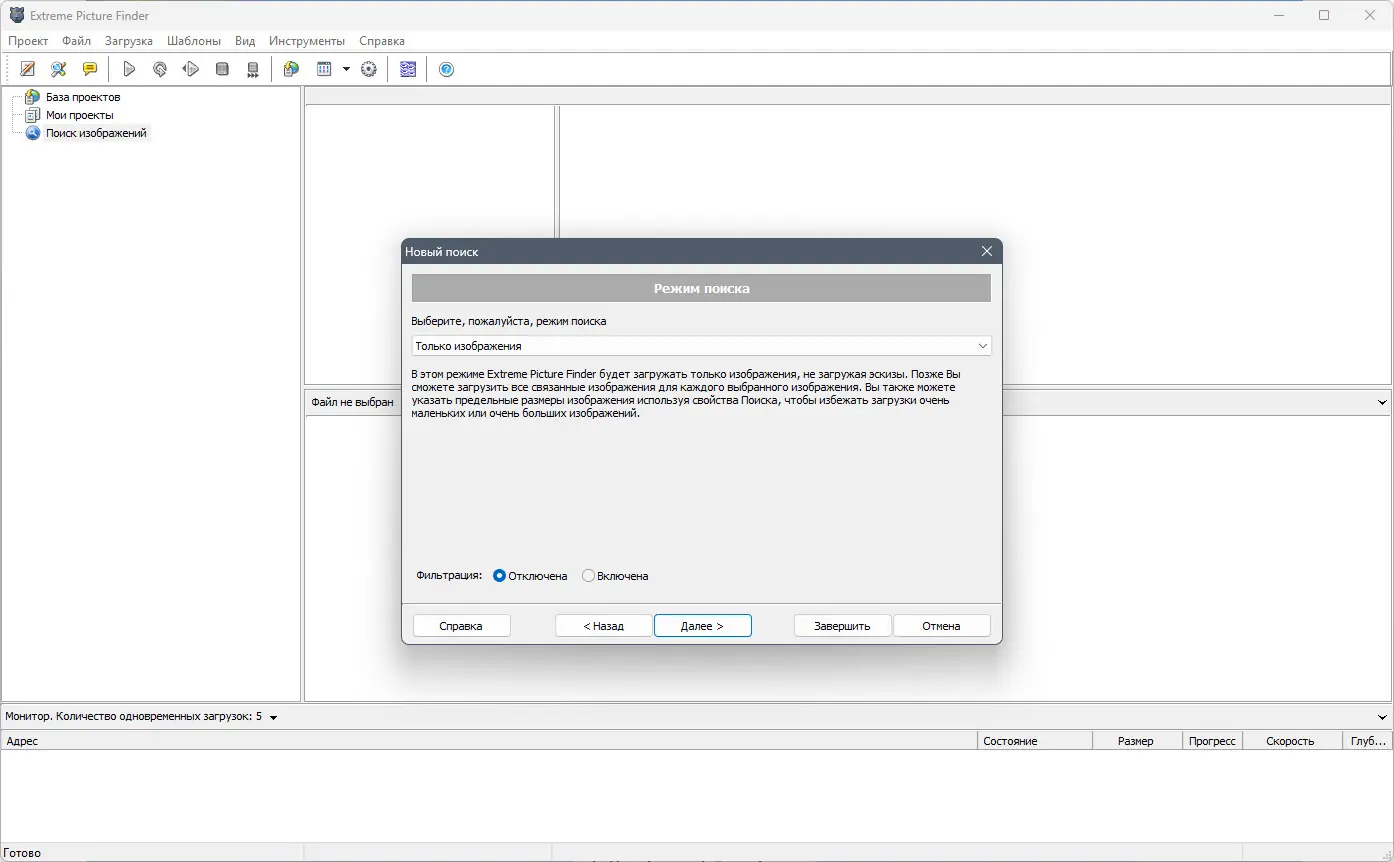This screenshot has height=862, width=1394.
Task: Click the globe icon beside База проектов
Action: tap(33, 97)
